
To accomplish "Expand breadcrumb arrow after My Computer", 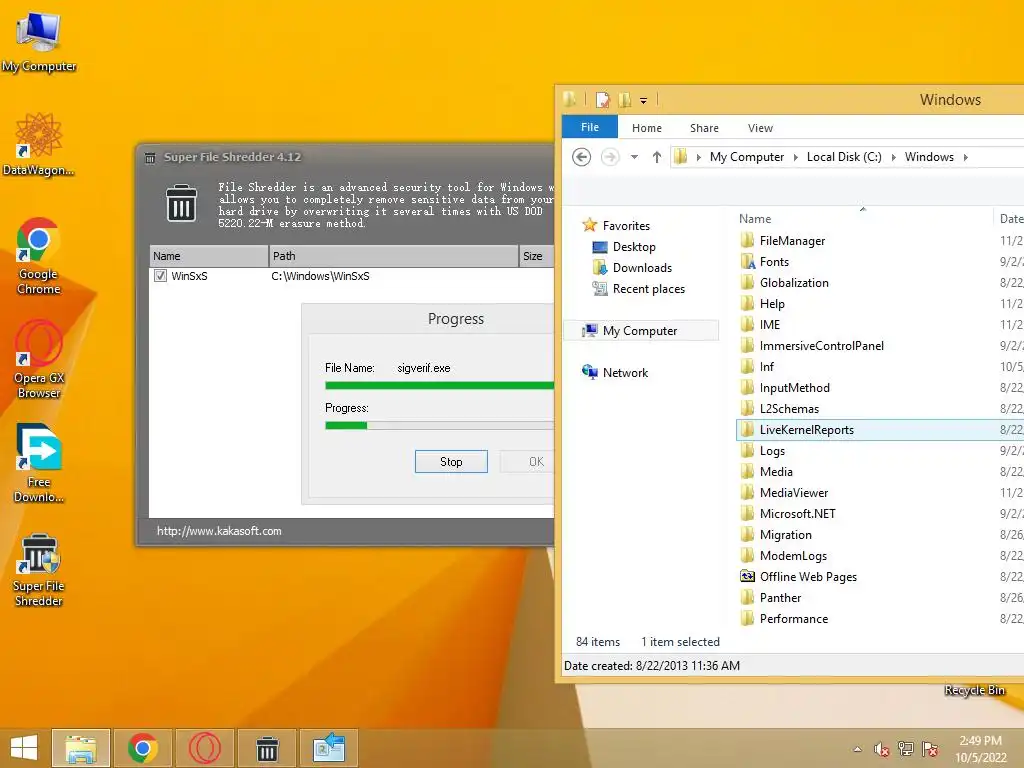I will tap(795, 157).
